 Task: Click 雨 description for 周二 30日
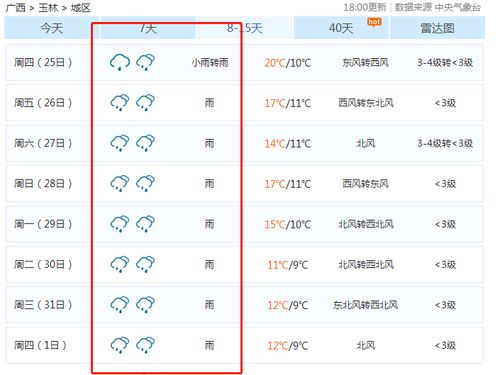209,264
